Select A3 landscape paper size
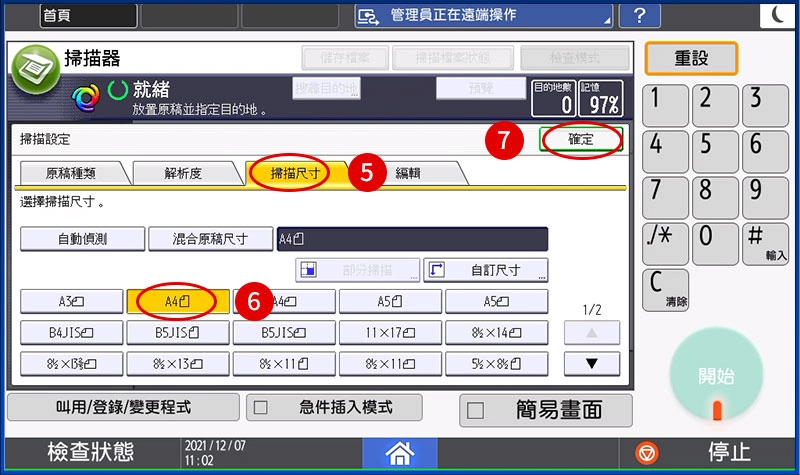 click(71, 302)
